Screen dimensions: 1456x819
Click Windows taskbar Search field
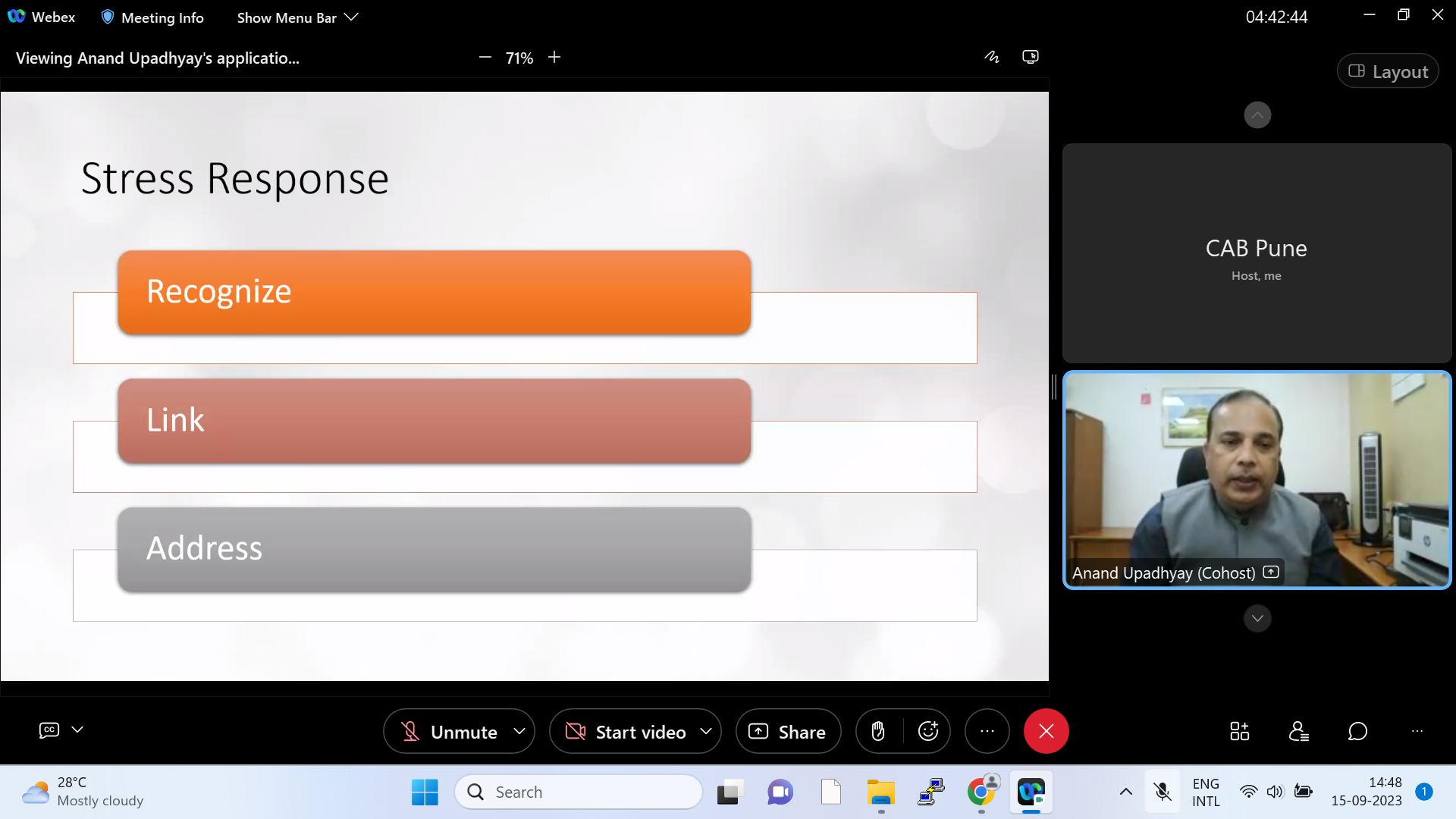point(579,792)
